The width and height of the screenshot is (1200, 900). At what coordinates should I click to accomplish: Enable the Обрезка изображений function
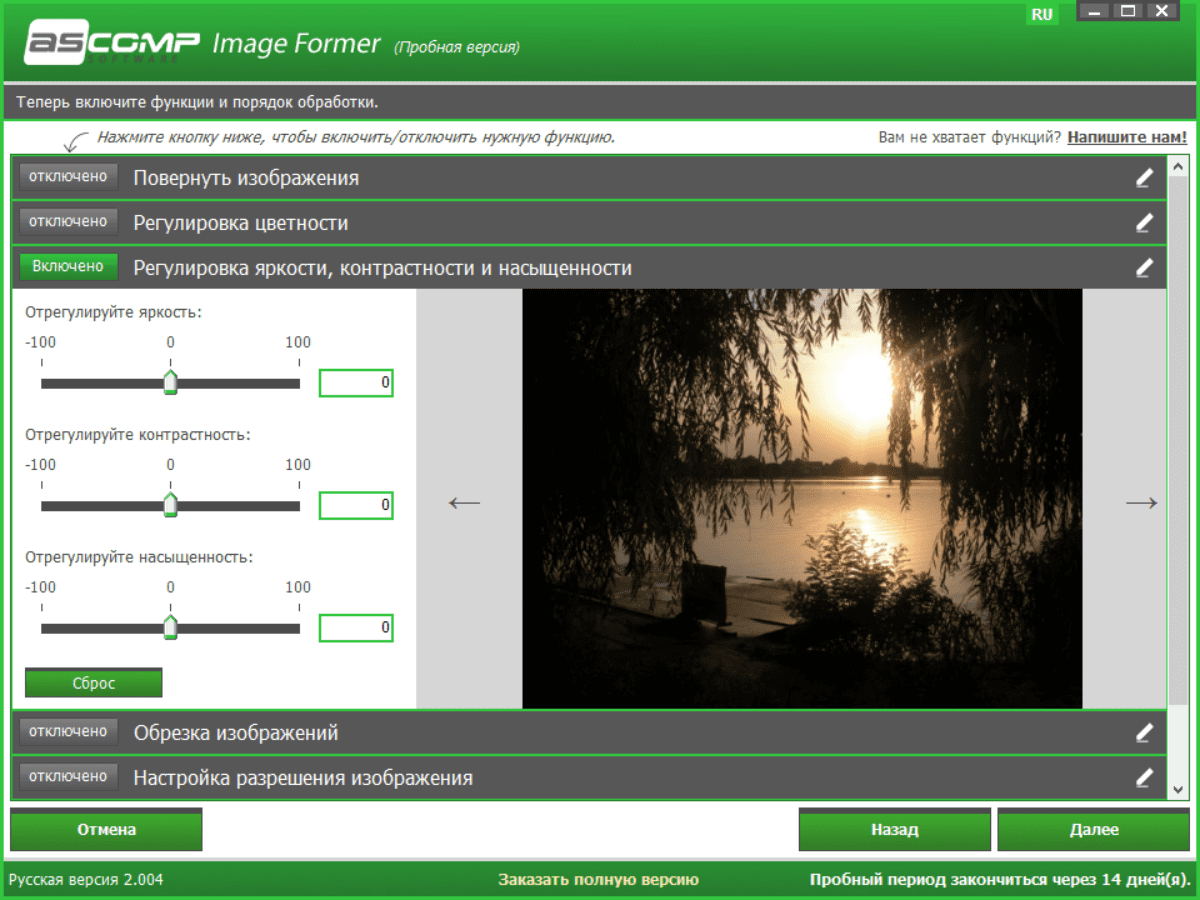tap(68, 732)
